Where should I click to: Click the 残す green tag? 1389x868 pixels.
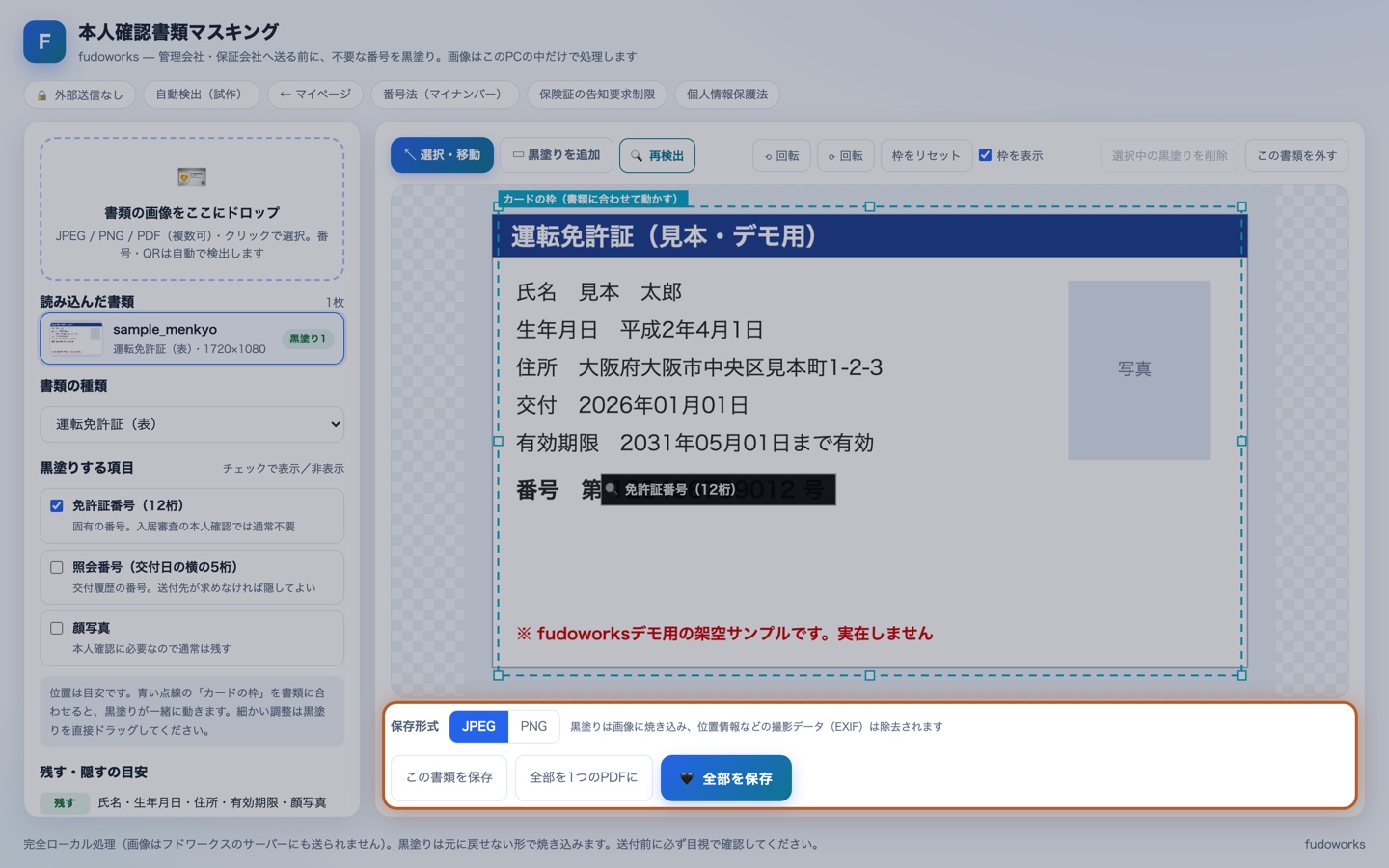(x=65, y=802)
